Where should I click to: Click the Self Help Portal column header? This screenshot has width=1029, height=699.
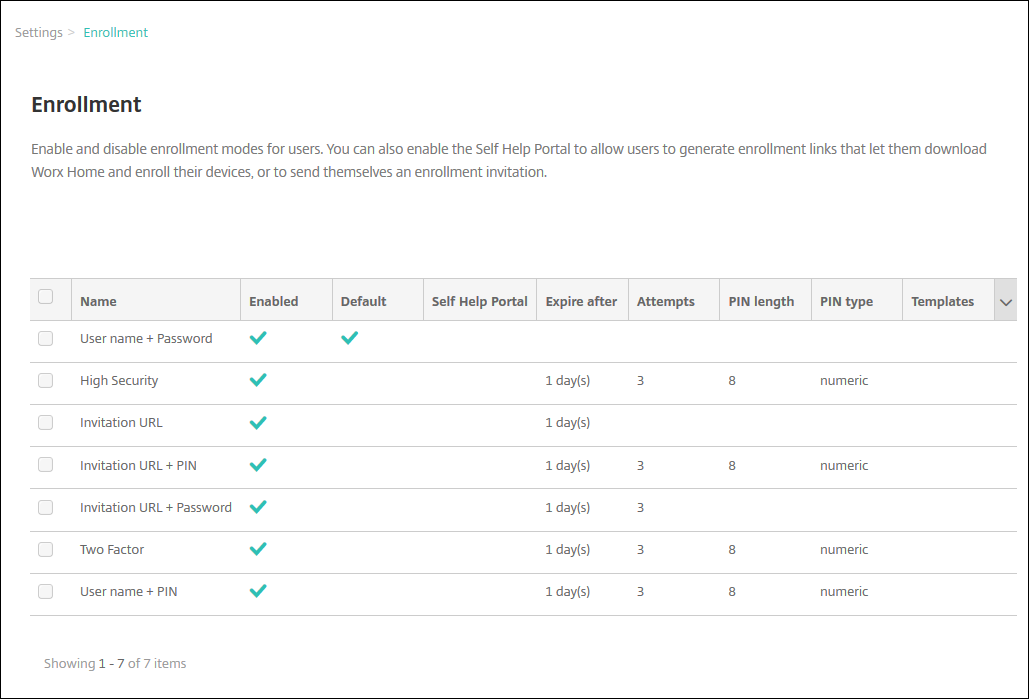point(479,301)
